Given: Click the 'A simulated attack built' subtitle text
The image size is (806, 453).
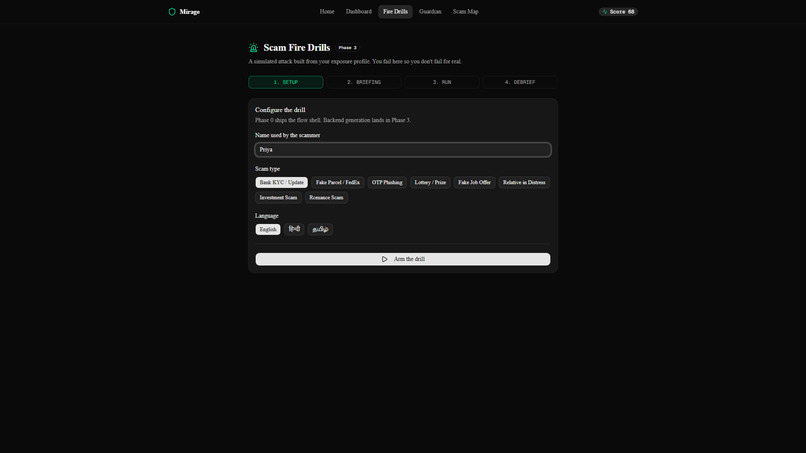Looking at the screenshot, I should coord(355,62).
